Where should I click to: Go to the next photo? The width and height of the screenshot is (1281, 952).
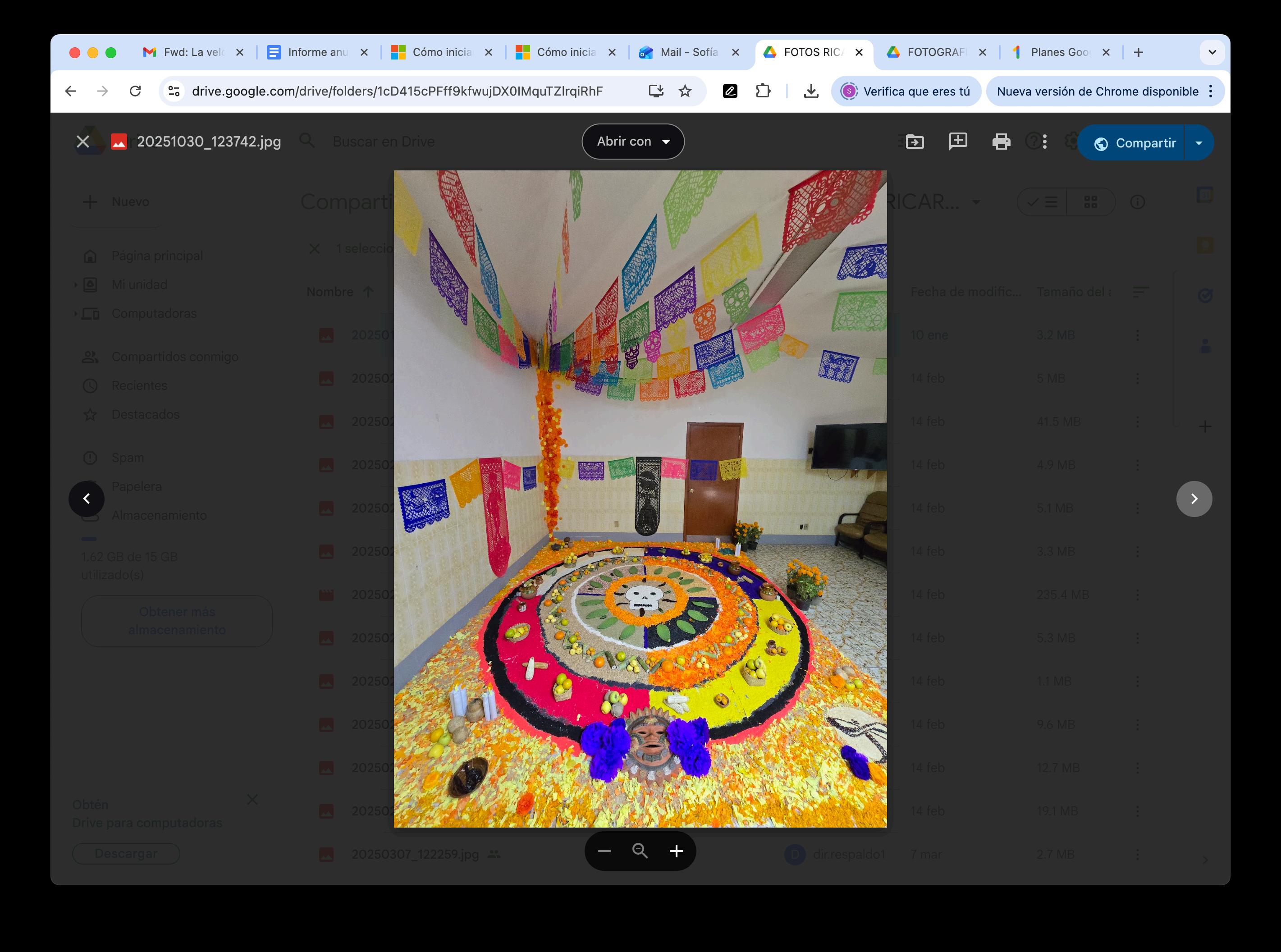1194,499
